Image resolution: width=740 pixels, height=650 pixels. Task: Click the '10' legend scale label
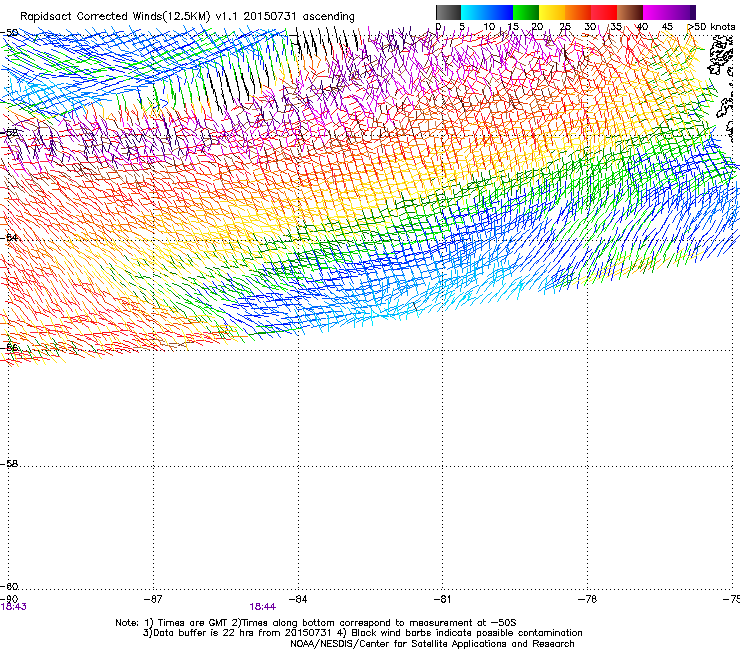click(x=489, y=27)
